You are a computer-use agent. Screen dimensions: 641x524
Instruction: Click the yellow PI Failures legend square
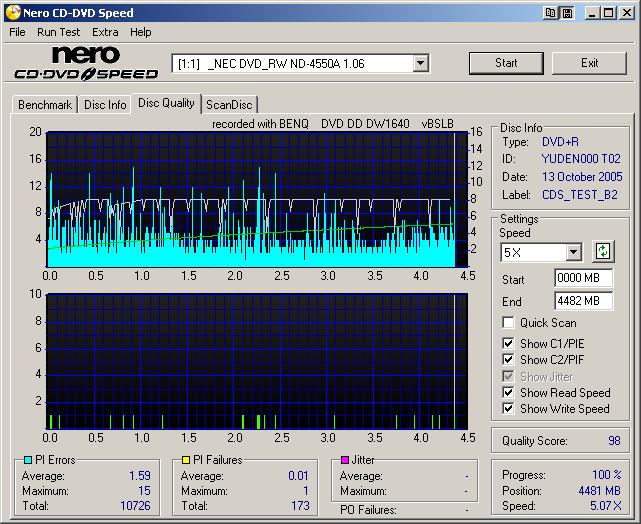(186, 460)
